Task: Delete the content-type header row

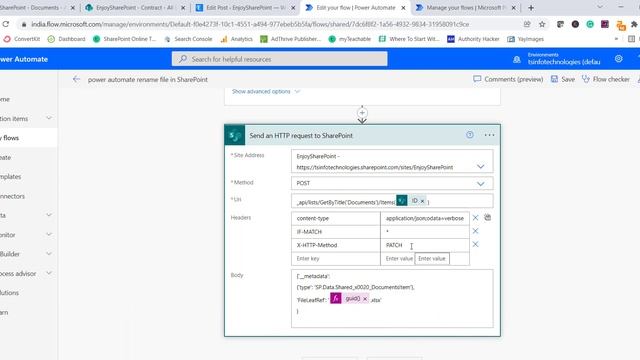Action: tap(475, 218)
